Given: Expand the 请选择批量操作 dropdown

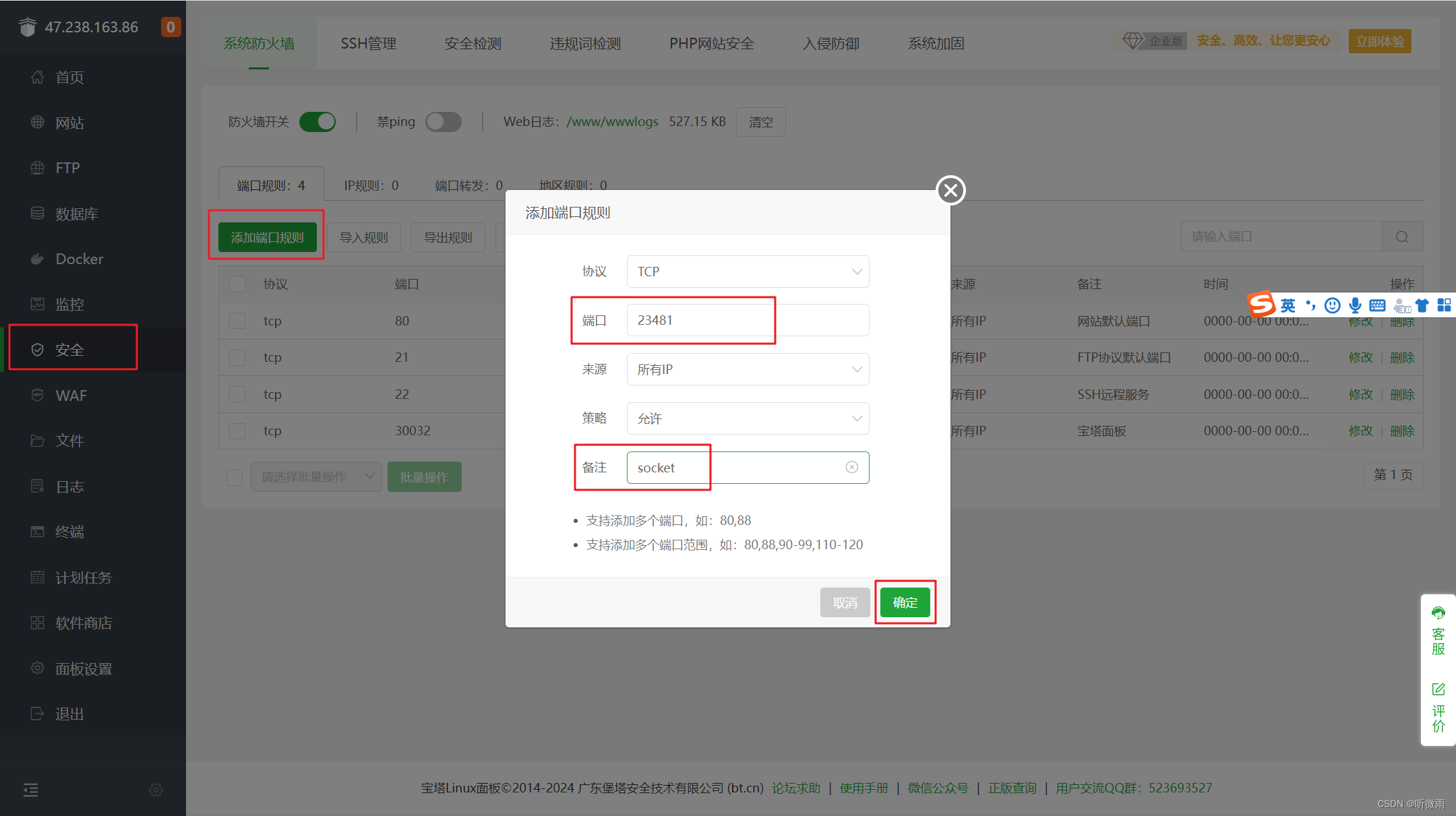Looking at the screenshot, I should click(316, 477).
